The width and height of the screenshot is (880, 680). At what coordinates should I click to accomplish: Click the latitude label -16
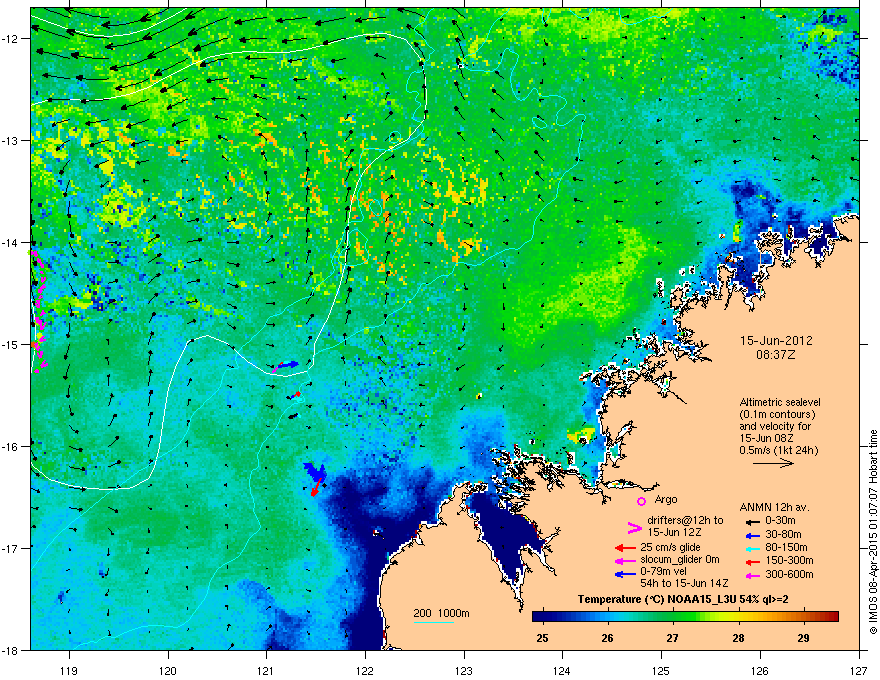click(12, 447)
